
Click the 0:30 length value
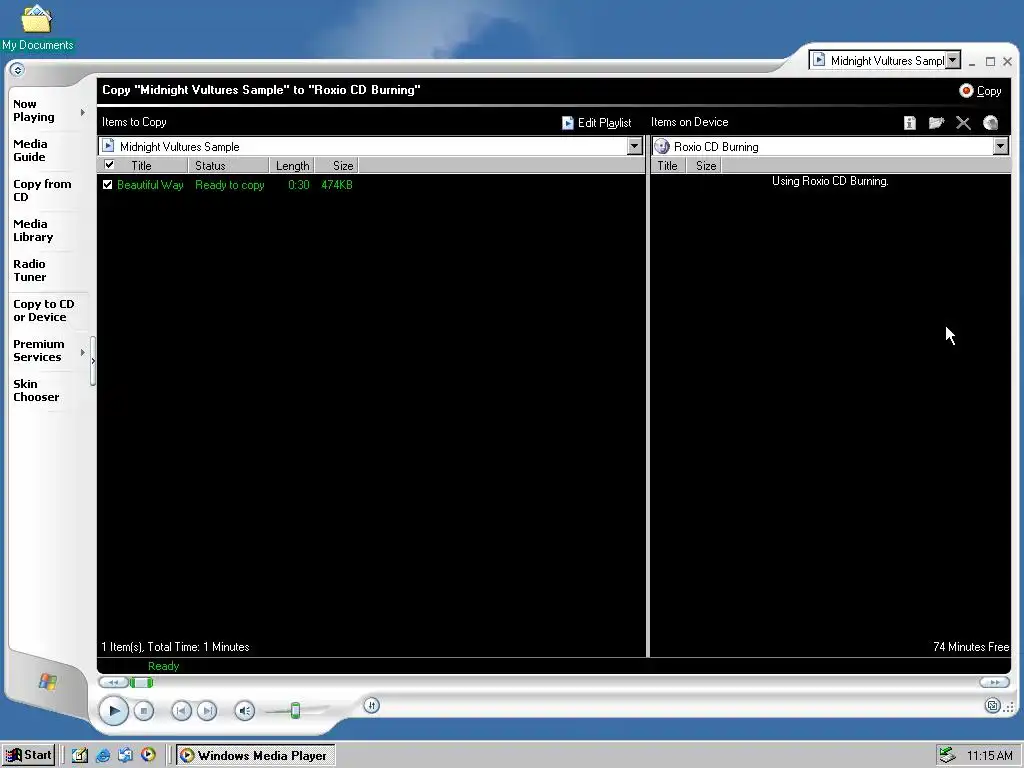point(298,185)
